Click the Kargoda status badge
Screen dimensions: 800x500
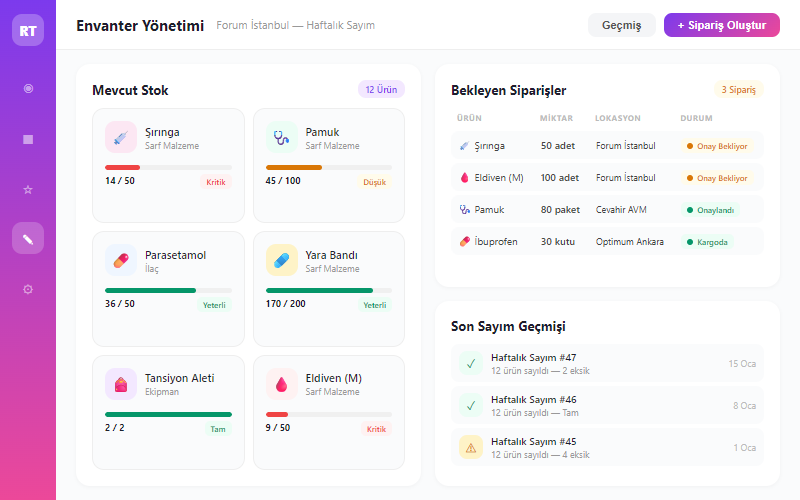pos(707,242)
